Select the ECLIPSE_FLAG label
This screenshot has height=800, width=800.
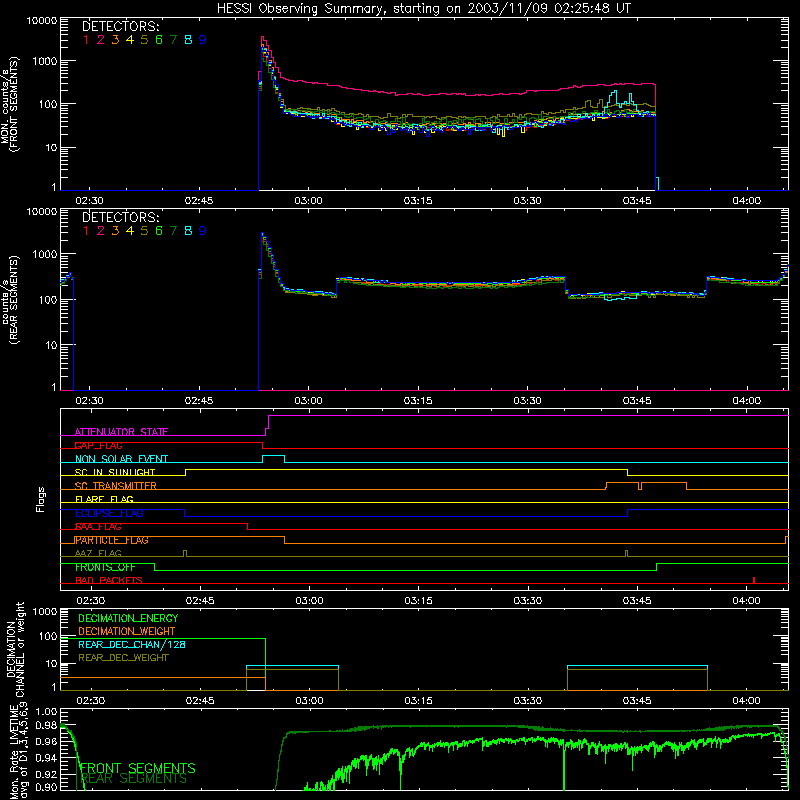(109, 513)
